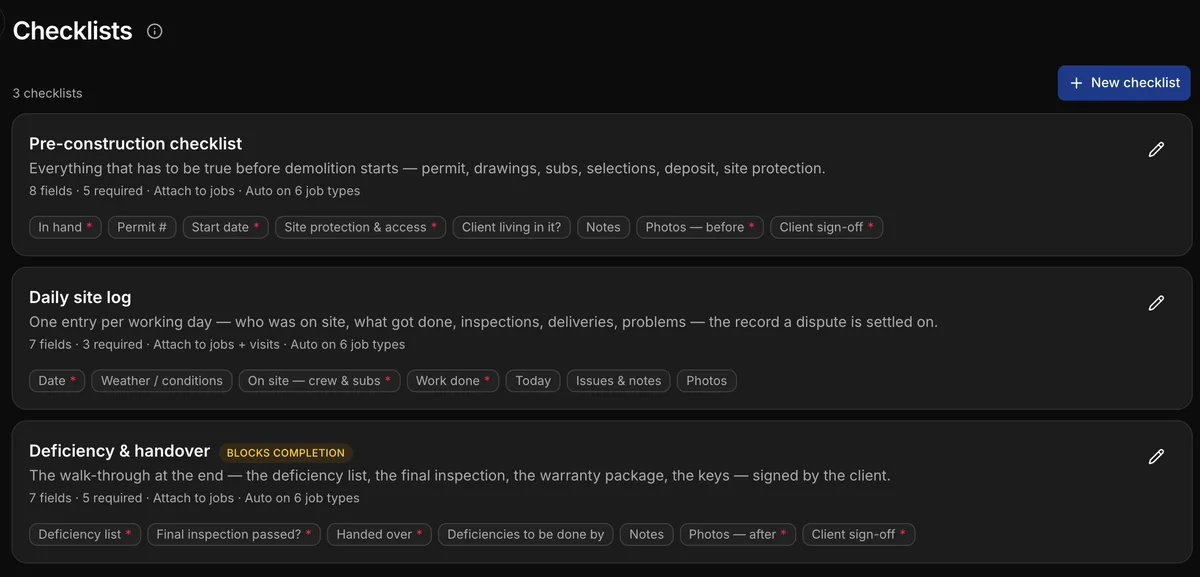Click Notes chip in Pre-construction checklist

[x=603, y=227]
